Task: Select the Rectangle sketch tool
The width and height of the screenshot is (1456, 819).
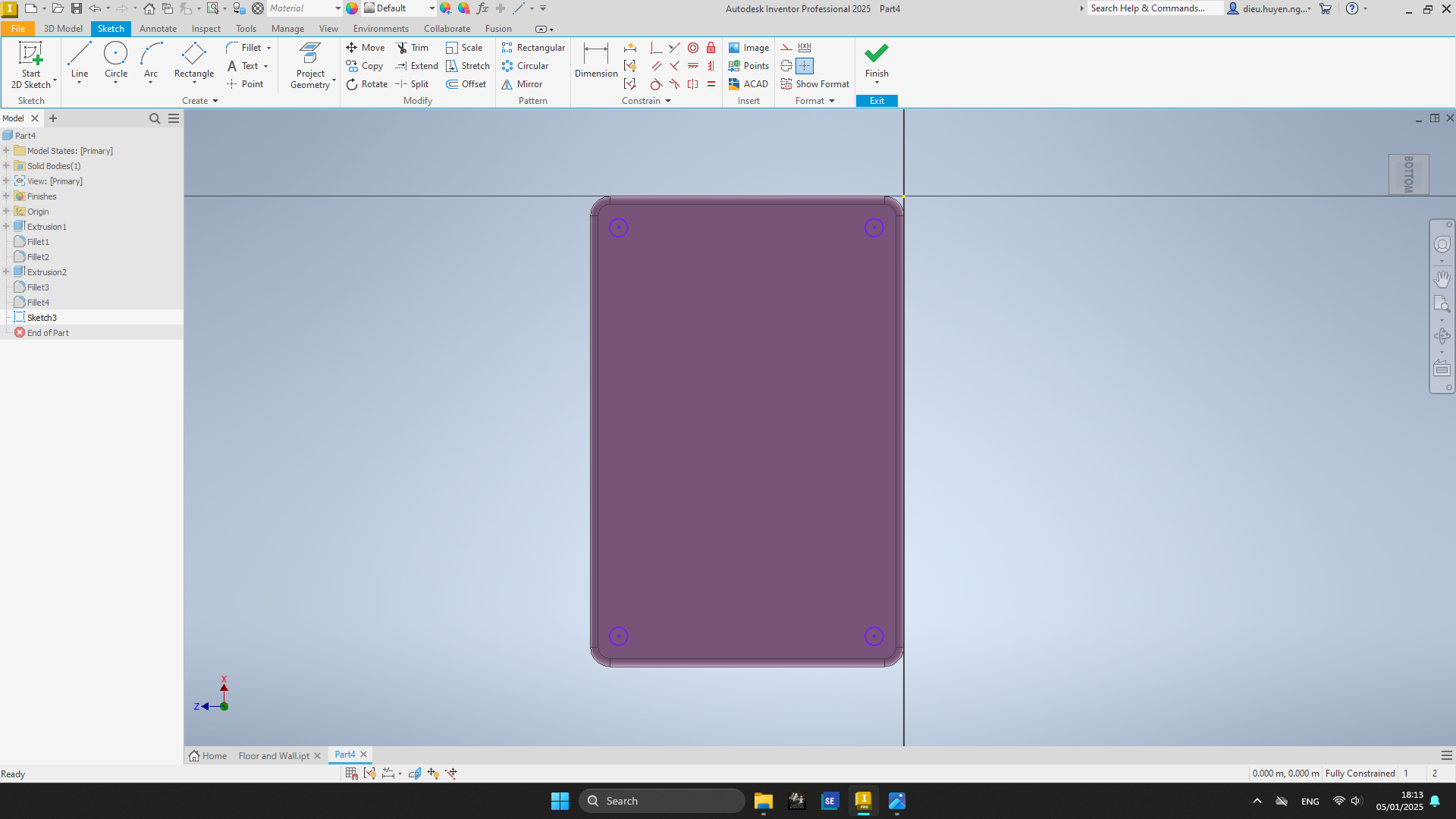Action: tap(194, 61)
